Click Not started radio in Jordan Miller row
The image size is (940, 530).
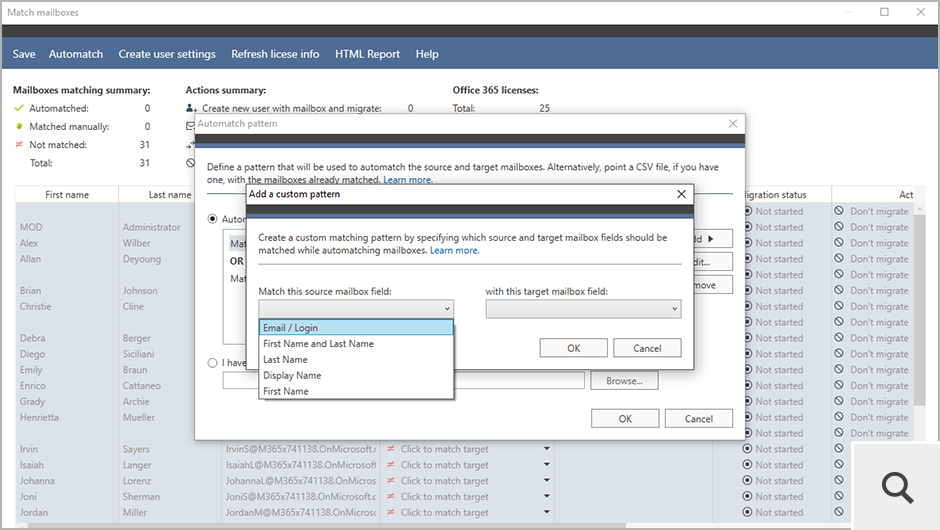747,512
